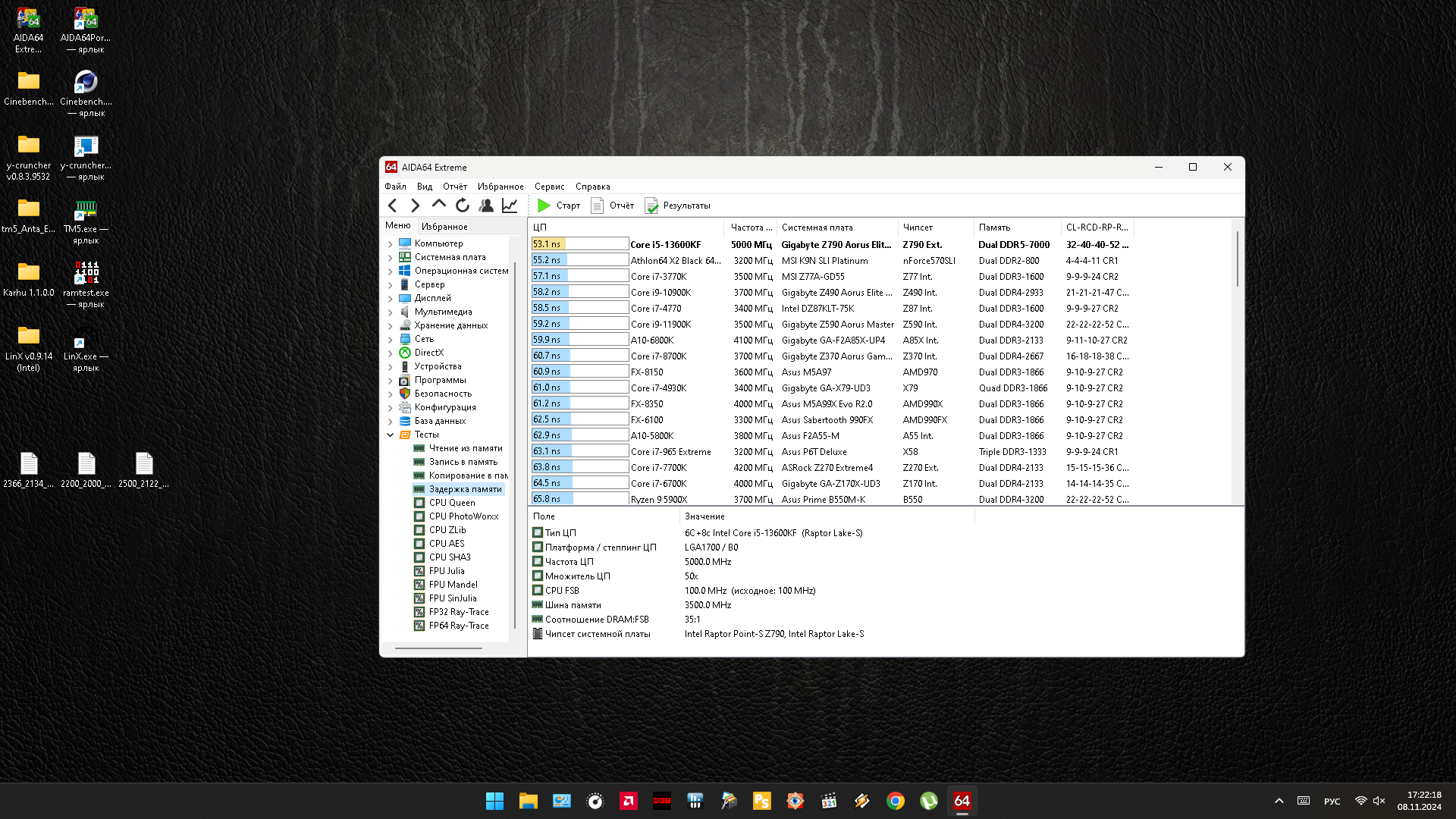Select the Memory Read test item

pos(465,448)
